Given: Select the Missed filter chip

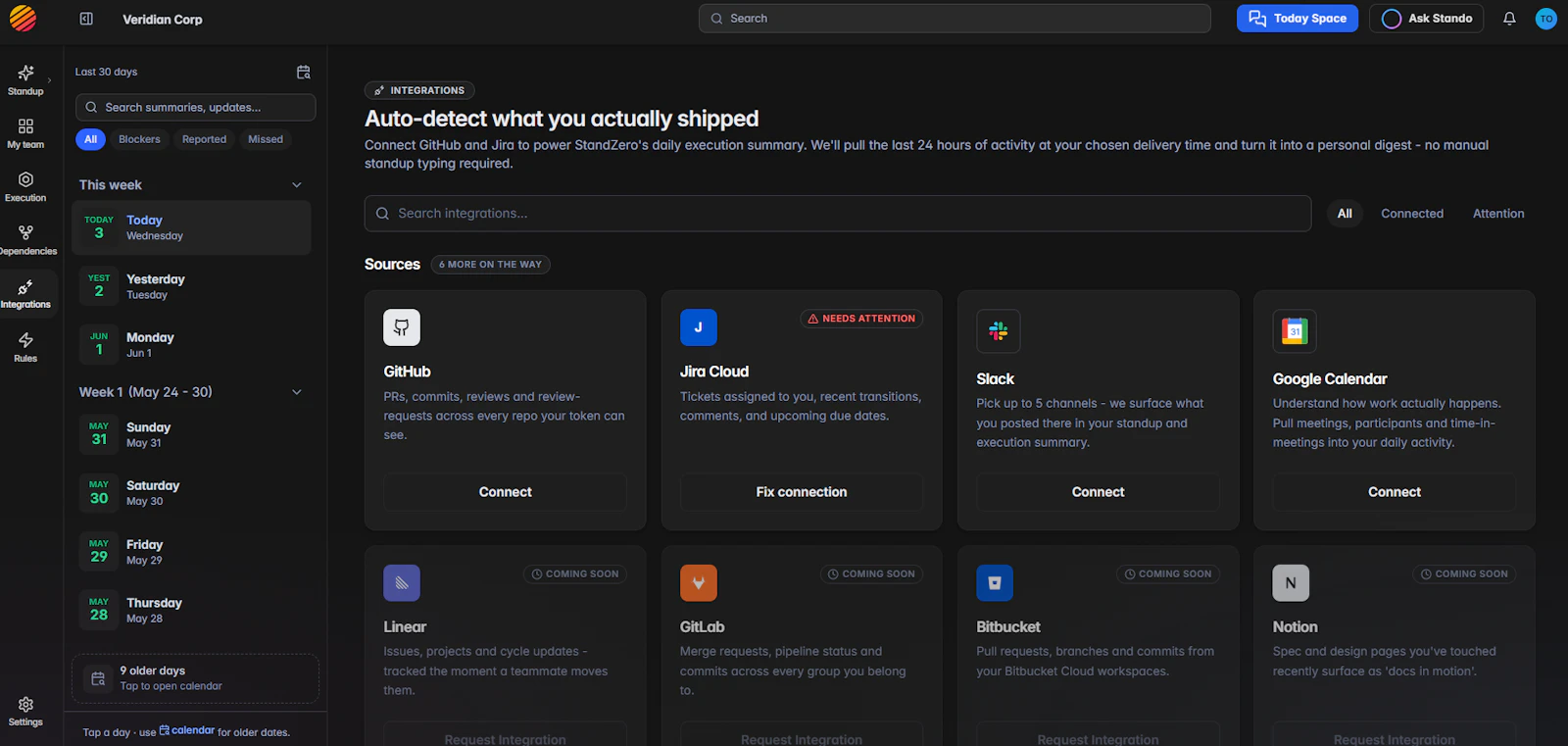Looking at the screenshot, I should [266, 139].
